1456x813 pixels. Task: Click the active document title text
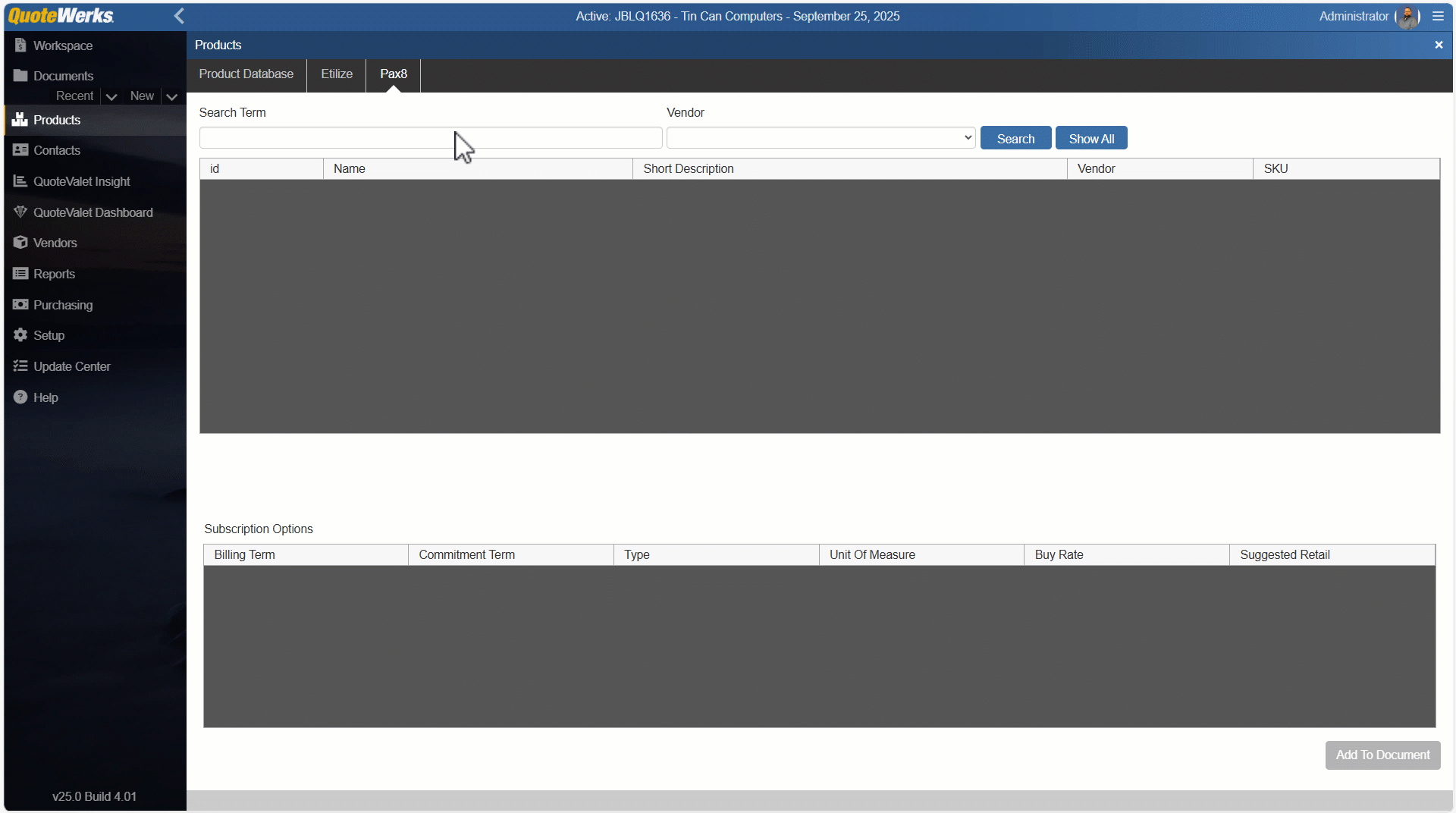pos(737,16)
